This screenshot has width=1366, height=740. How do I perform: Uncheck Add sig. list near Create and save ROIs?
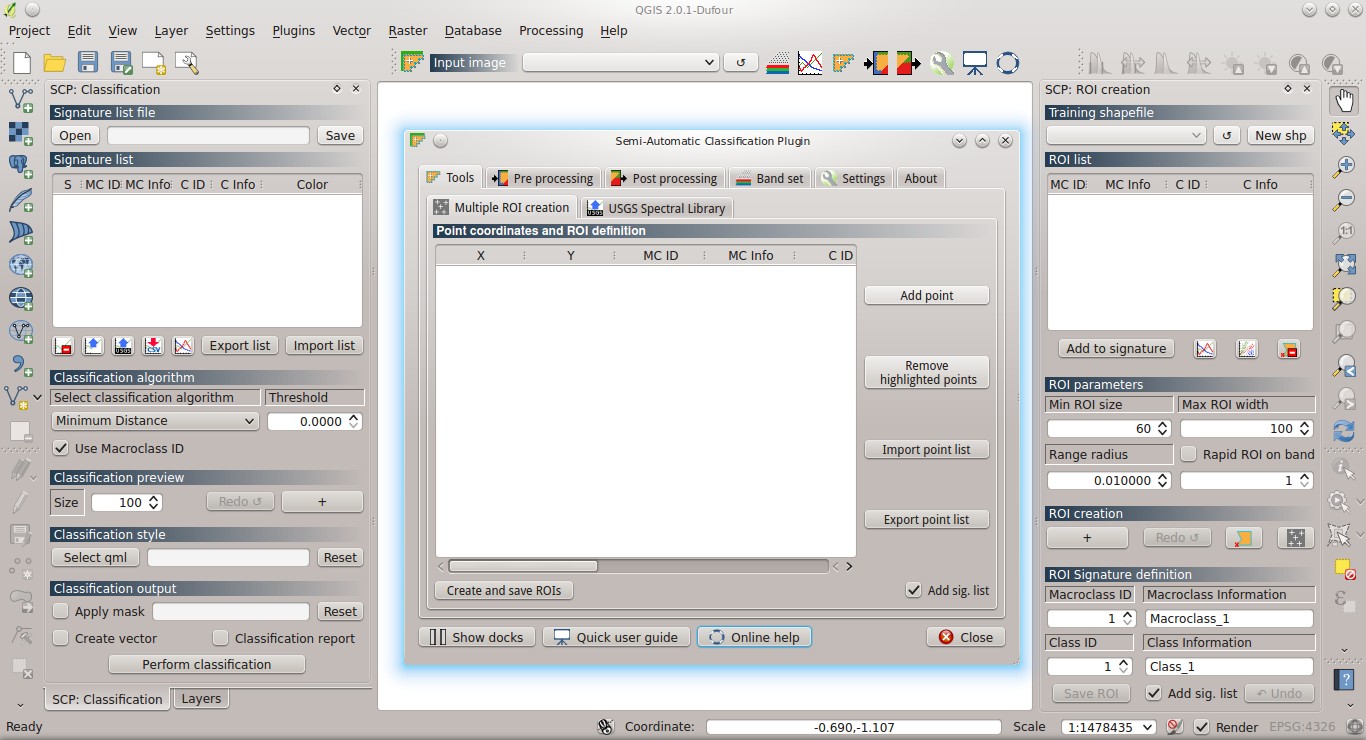click(913, 590)
